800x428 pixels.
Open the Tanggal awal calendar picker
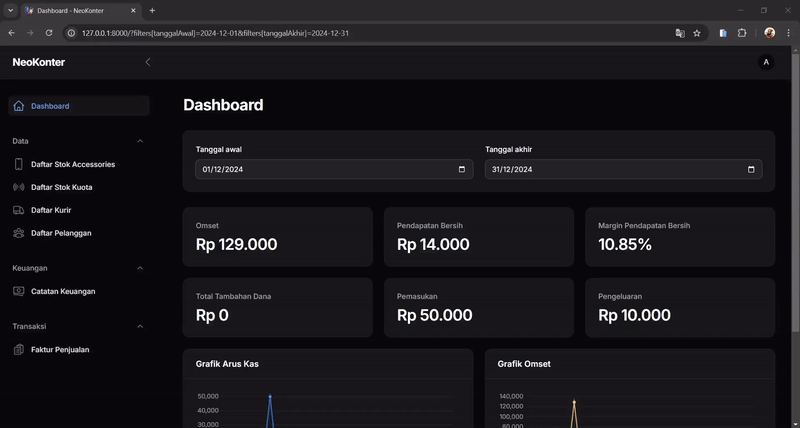pyautogui.click(x=461, y=170)
